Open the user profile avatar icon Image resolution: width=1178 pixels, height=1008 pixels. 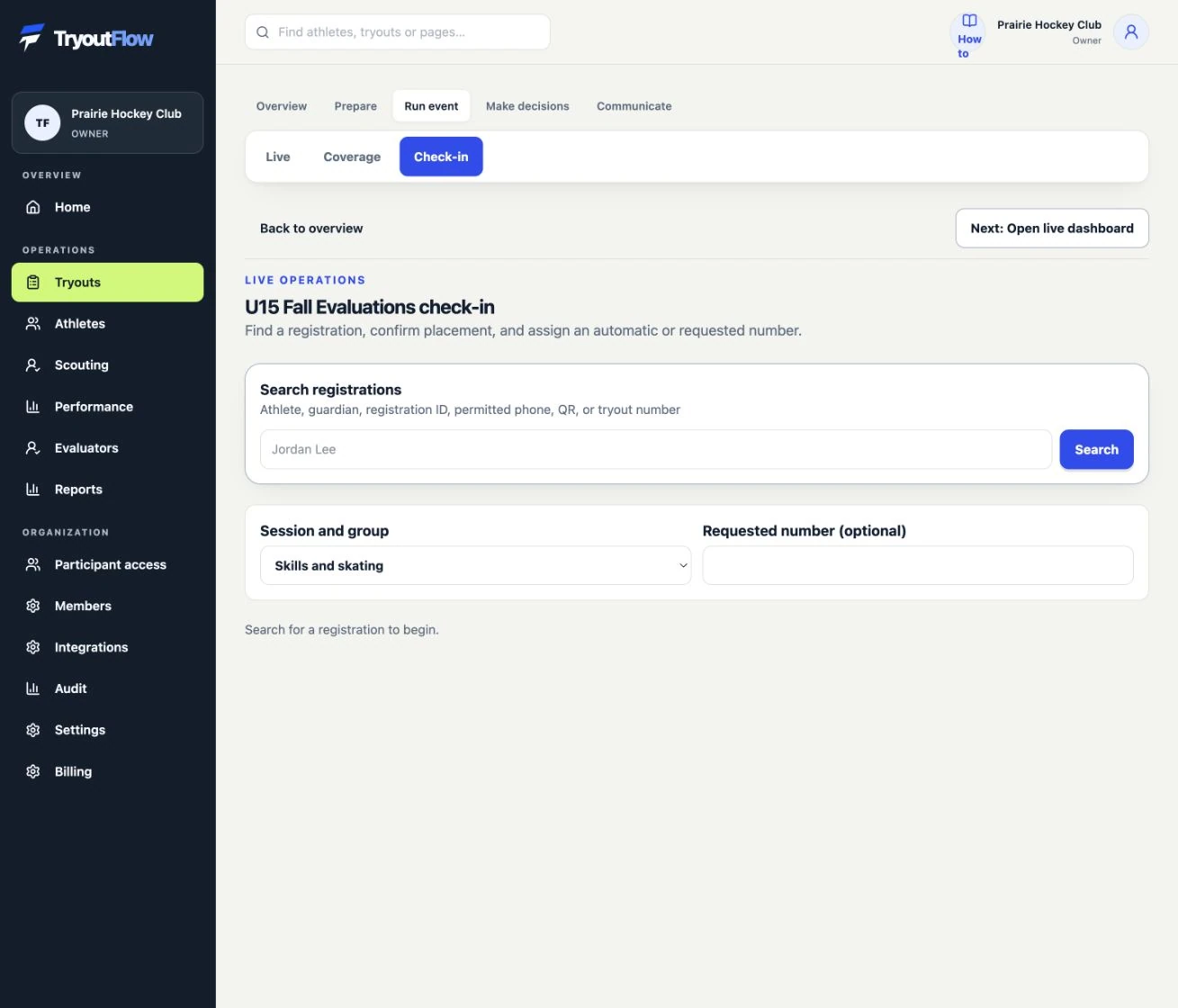1131,32
